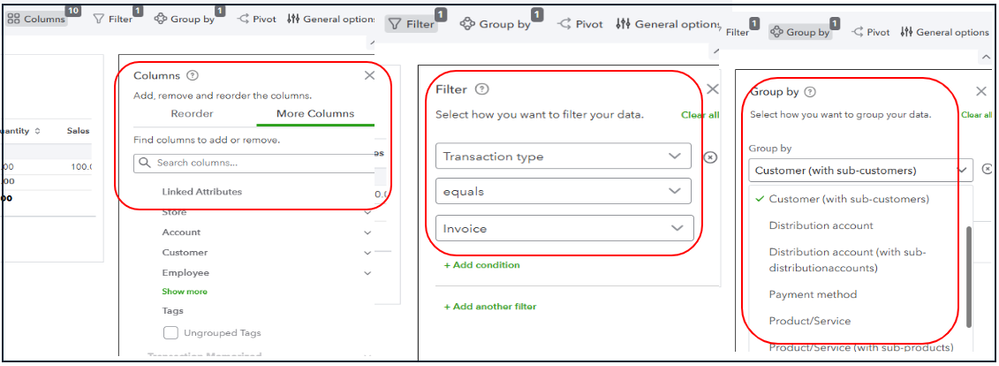
Task: Close the Columns panel
Action: (x=370, y=75)
